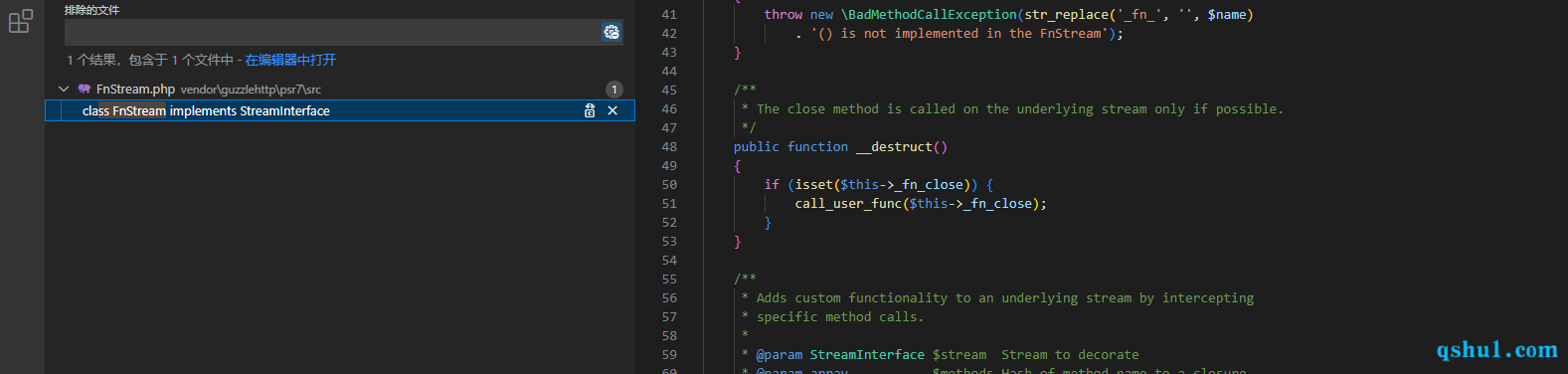
Task: Click the opening brace on line 49
Action: point(737,166)
